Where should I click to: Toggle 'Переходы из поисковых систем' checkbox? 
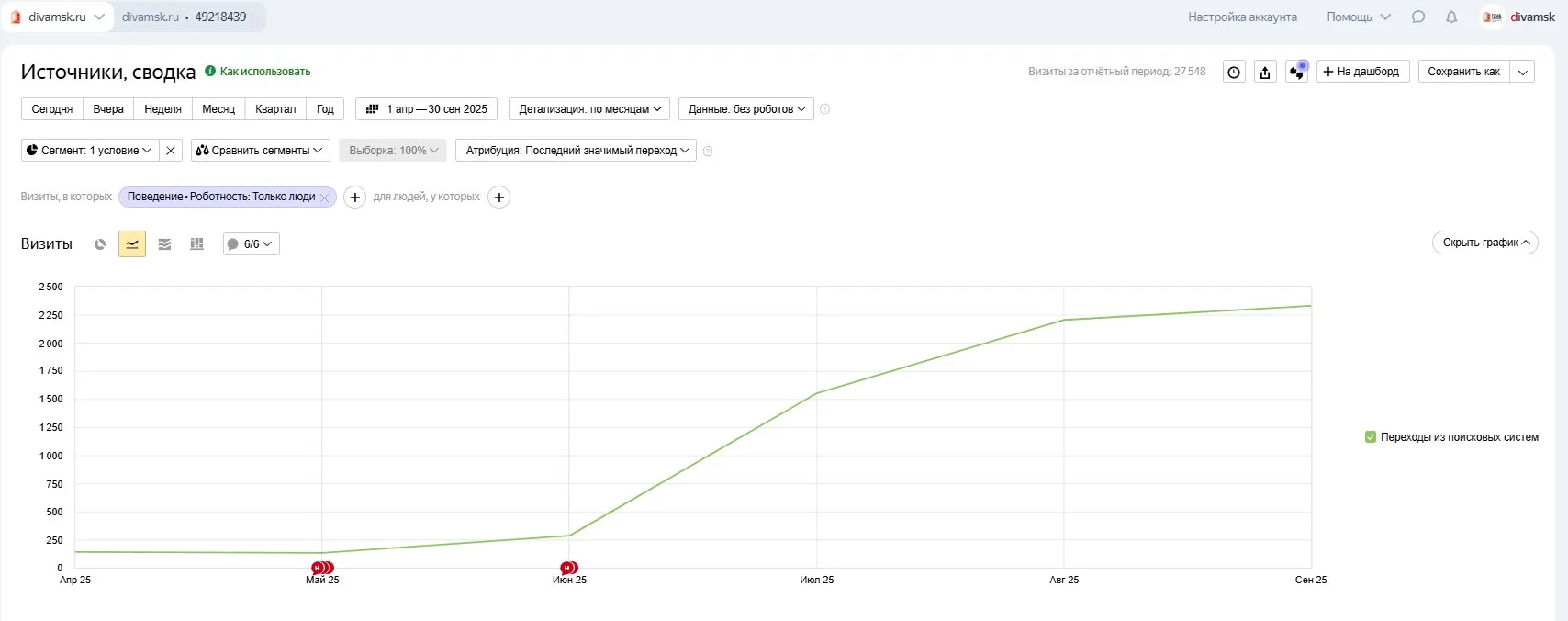click(x=1371, y=437)
